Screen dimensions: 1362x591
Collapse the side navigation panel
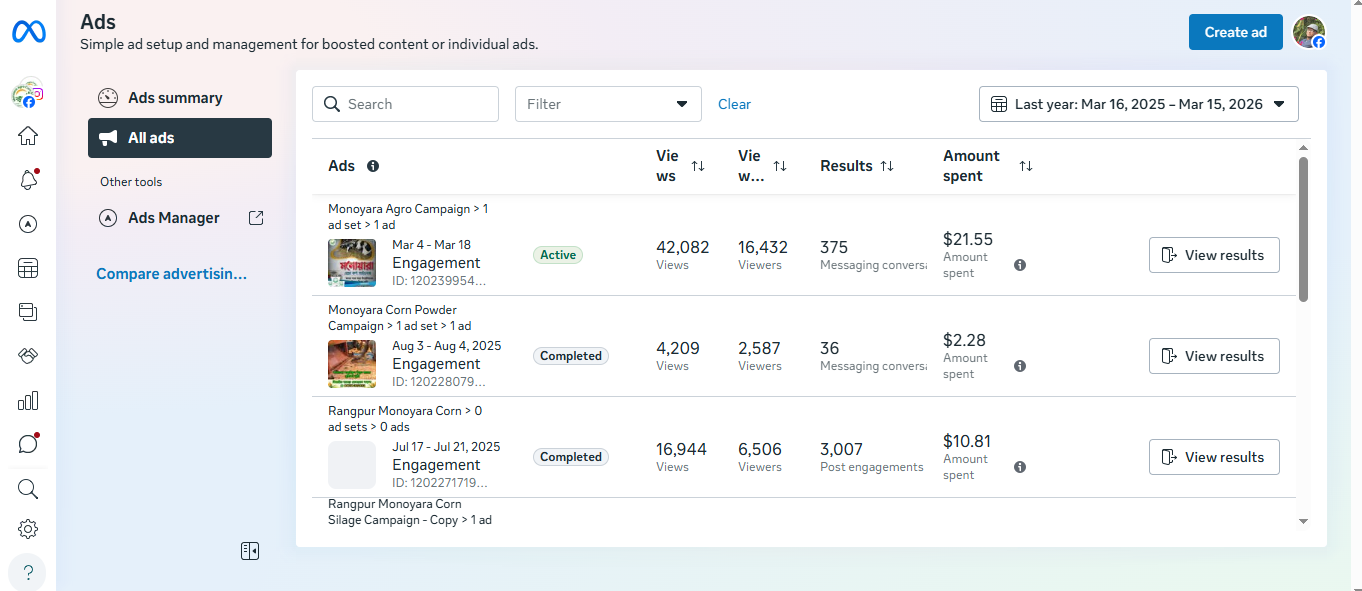coord(250,551)
